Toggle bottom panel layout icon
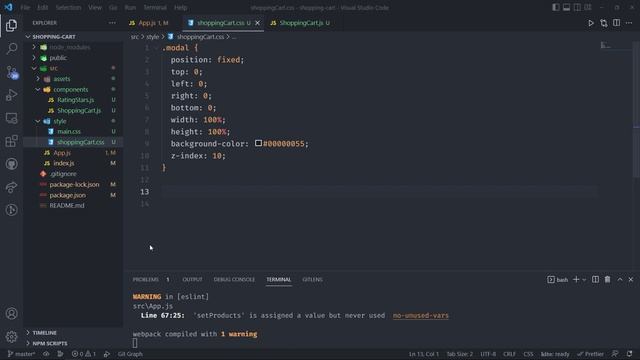 pyautogui.click(x=566, y=7)
